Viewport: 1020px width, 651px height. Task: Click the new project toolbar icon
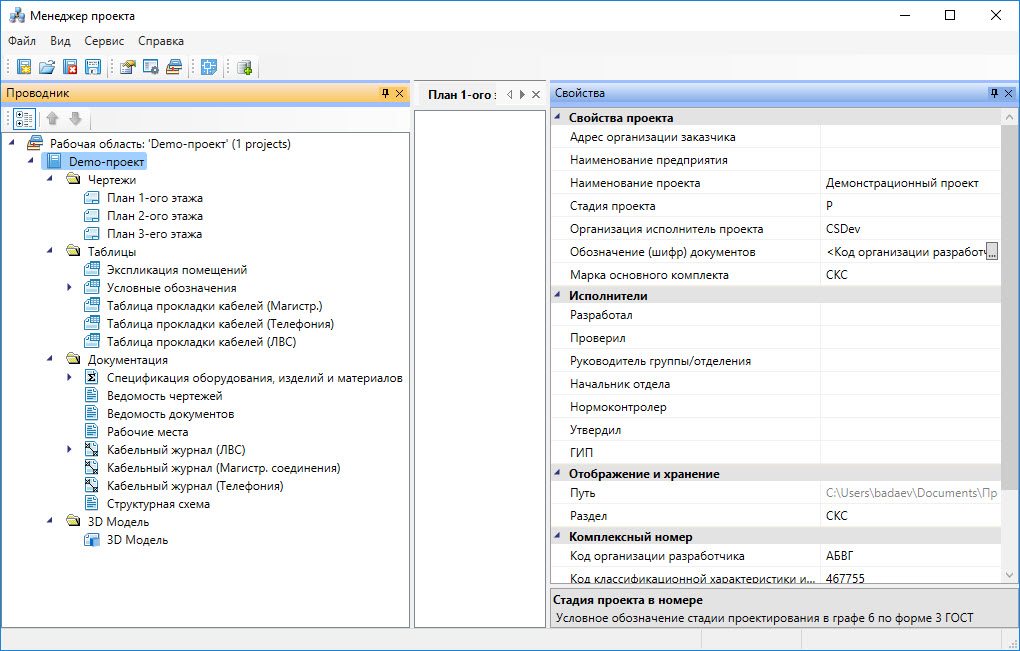(x=24, y=67)
